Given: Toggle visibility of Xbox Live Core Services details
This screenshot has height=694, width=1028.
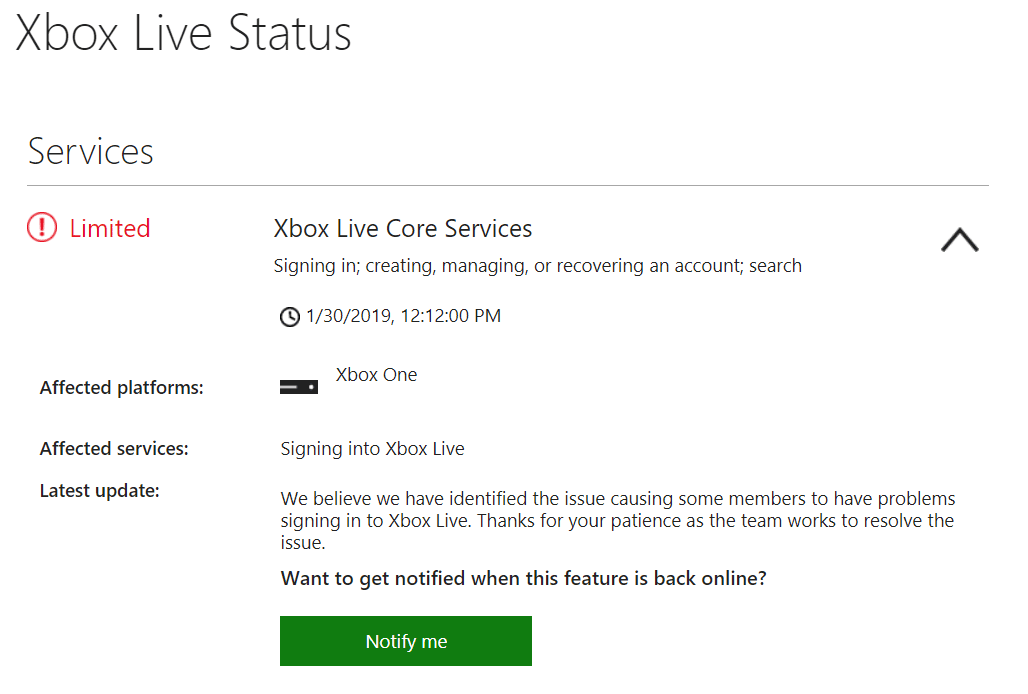Looking at the screenshot, I should click(959, 239).
